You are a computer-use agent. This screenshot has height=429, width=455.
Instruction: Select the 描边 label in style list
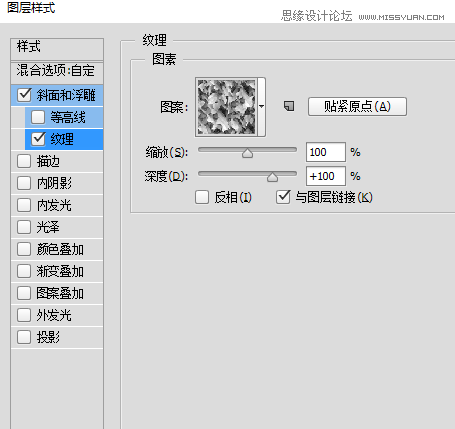coord(48,161)
